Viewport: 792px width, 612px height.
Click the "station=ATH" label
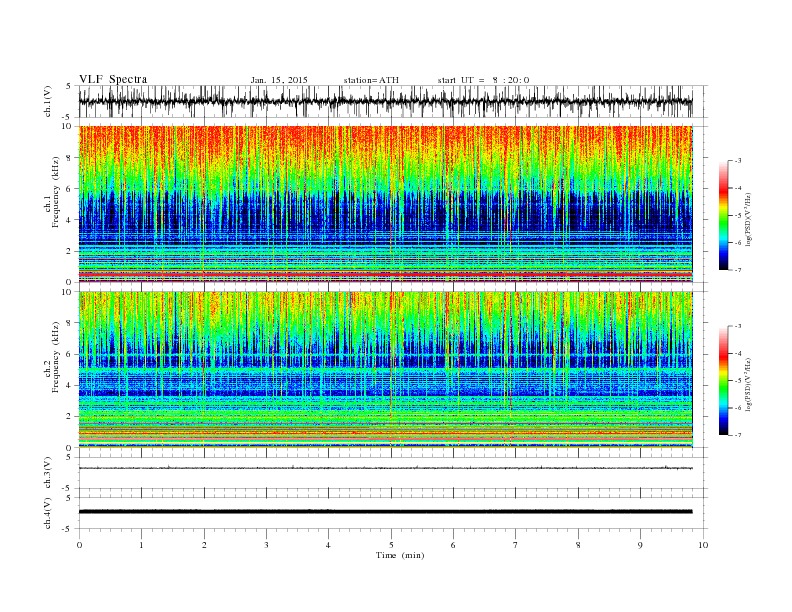(x=371, y=80)
